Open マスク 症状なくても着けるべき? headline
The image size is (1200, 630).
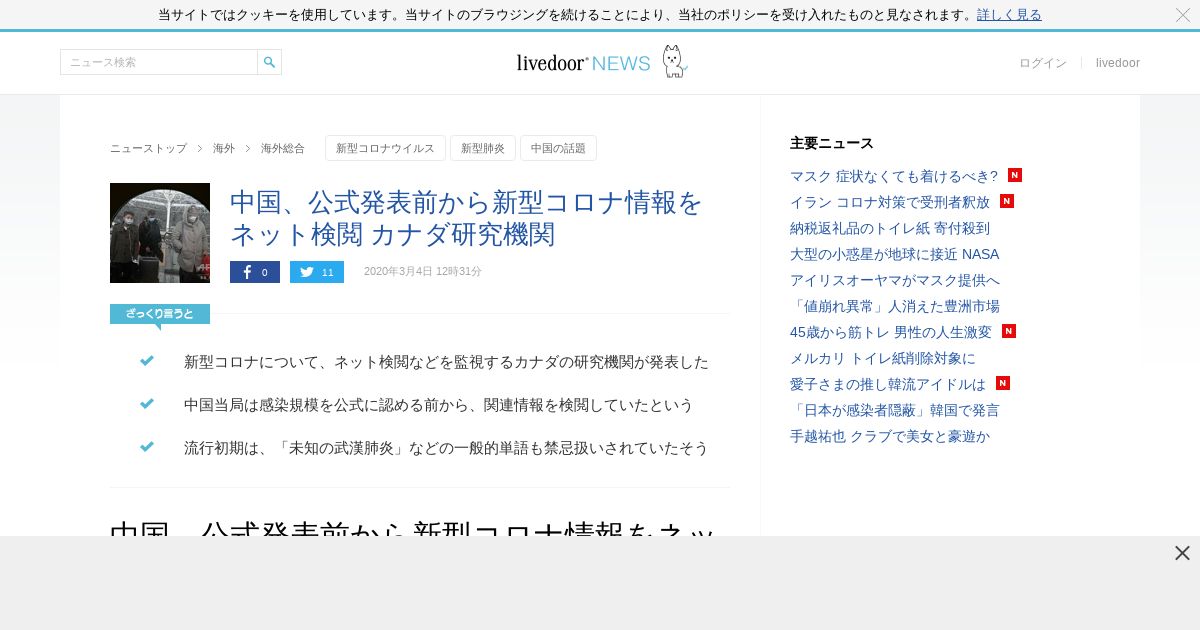[894, 176]
